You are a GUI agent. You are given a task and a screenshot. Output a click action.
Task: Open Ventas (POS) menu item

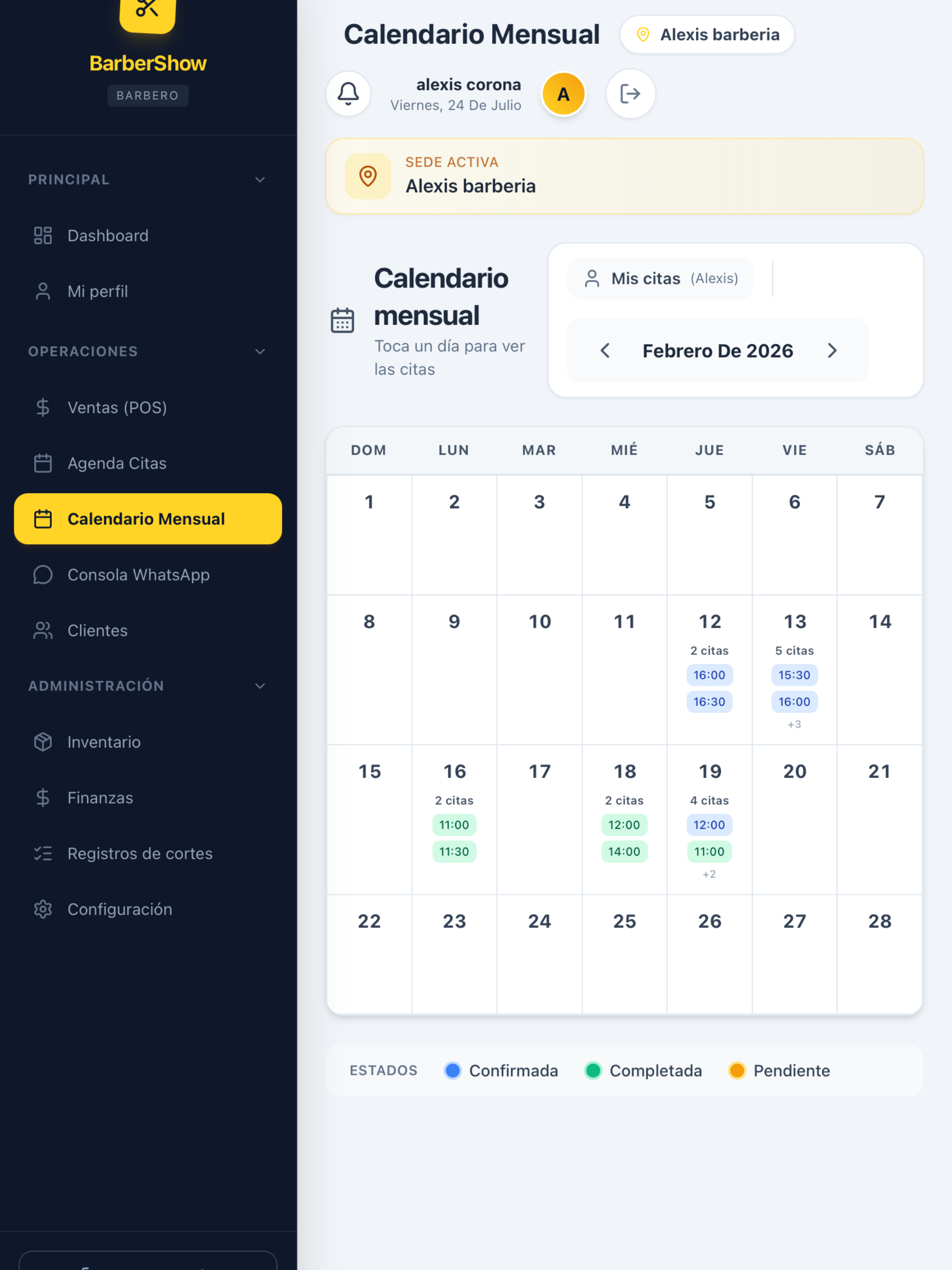[148, 407]
